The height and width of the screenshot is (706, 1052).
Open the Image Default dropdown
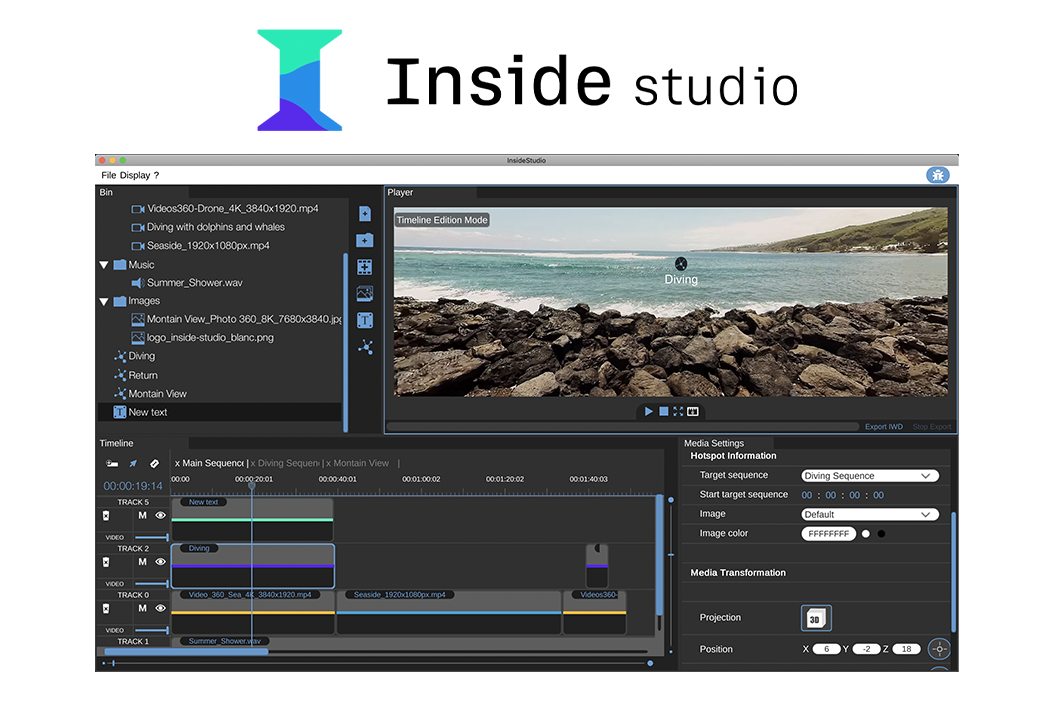pyautogui.click(x=870, y=515)
